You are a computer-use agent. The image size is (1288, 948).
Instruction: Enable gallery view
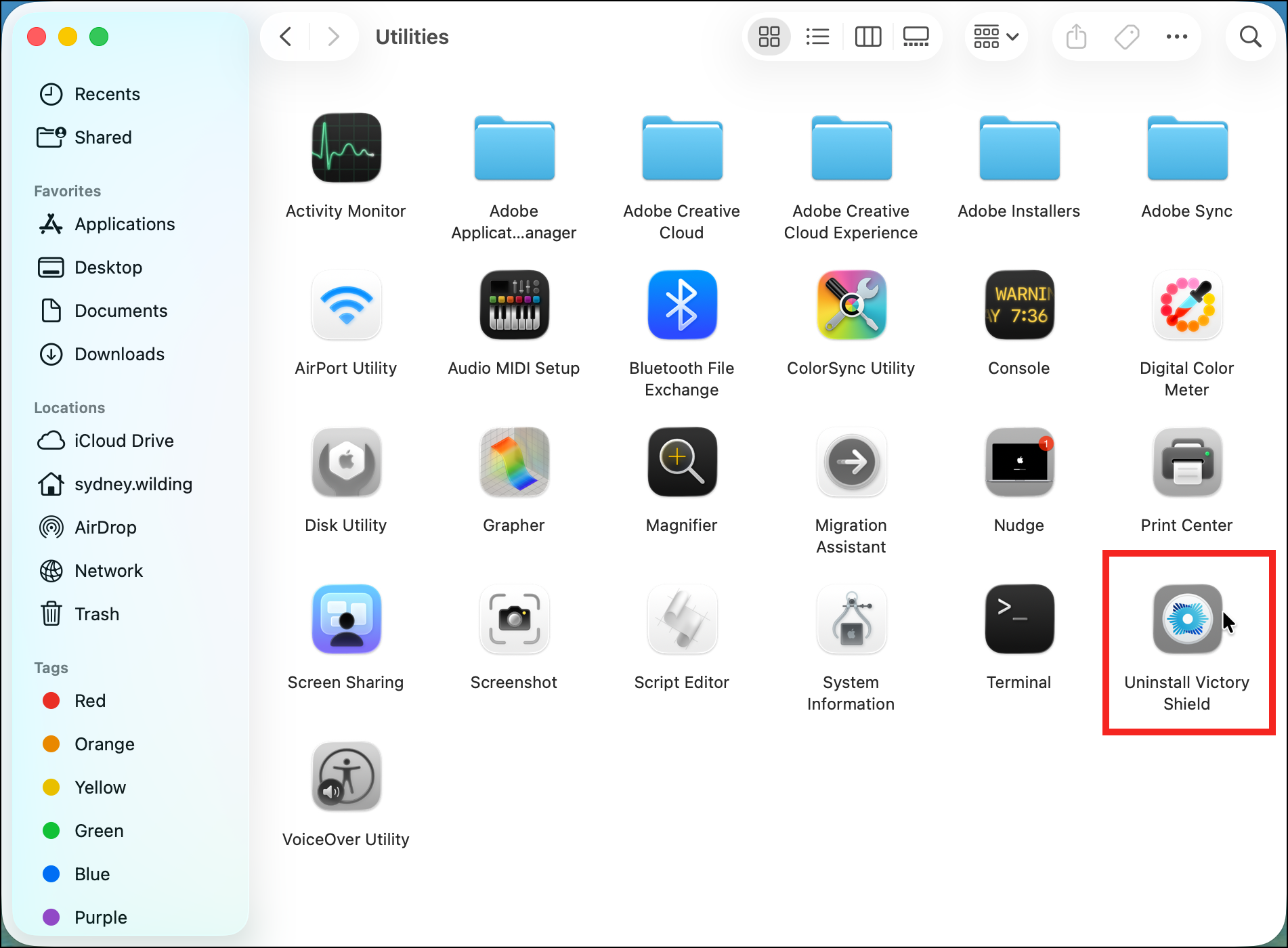click(916, 37)
